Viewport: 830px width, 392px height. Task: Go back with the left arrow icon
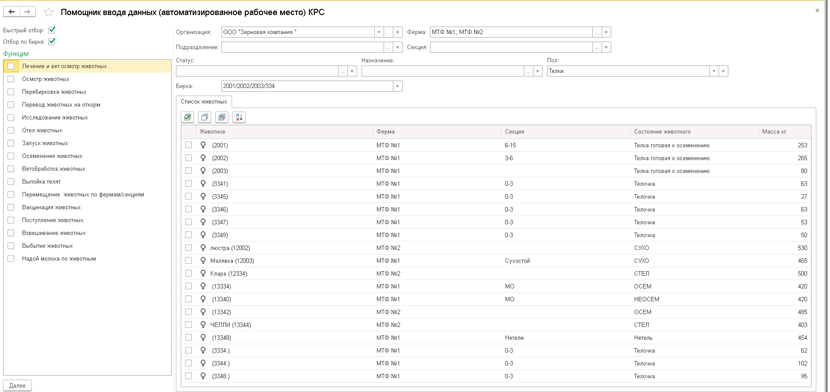coord(12,12)
